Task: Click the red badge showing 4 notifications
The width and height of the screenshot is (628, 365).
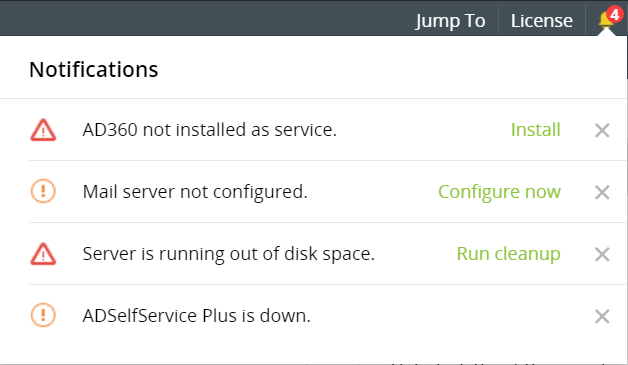Action: click(614, 15)
